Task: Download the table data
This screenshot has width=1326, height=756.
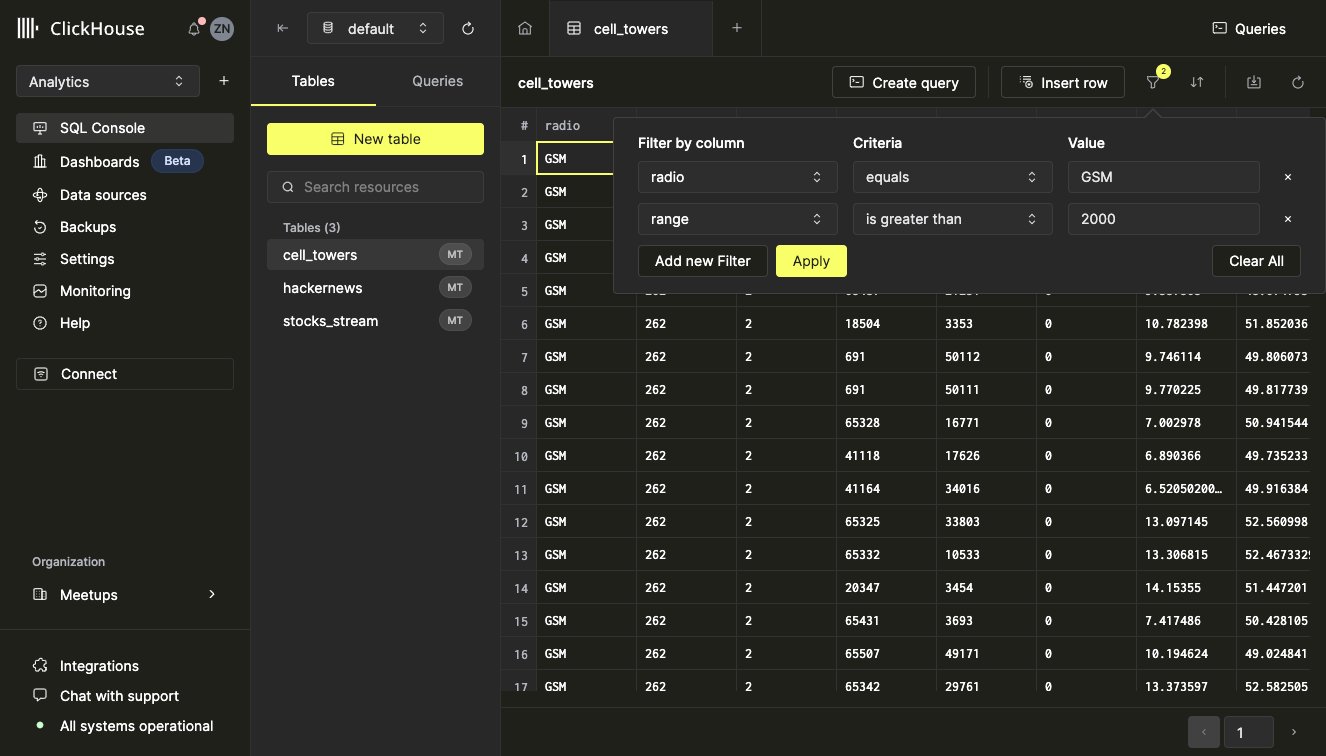Action: [1254, 83]
